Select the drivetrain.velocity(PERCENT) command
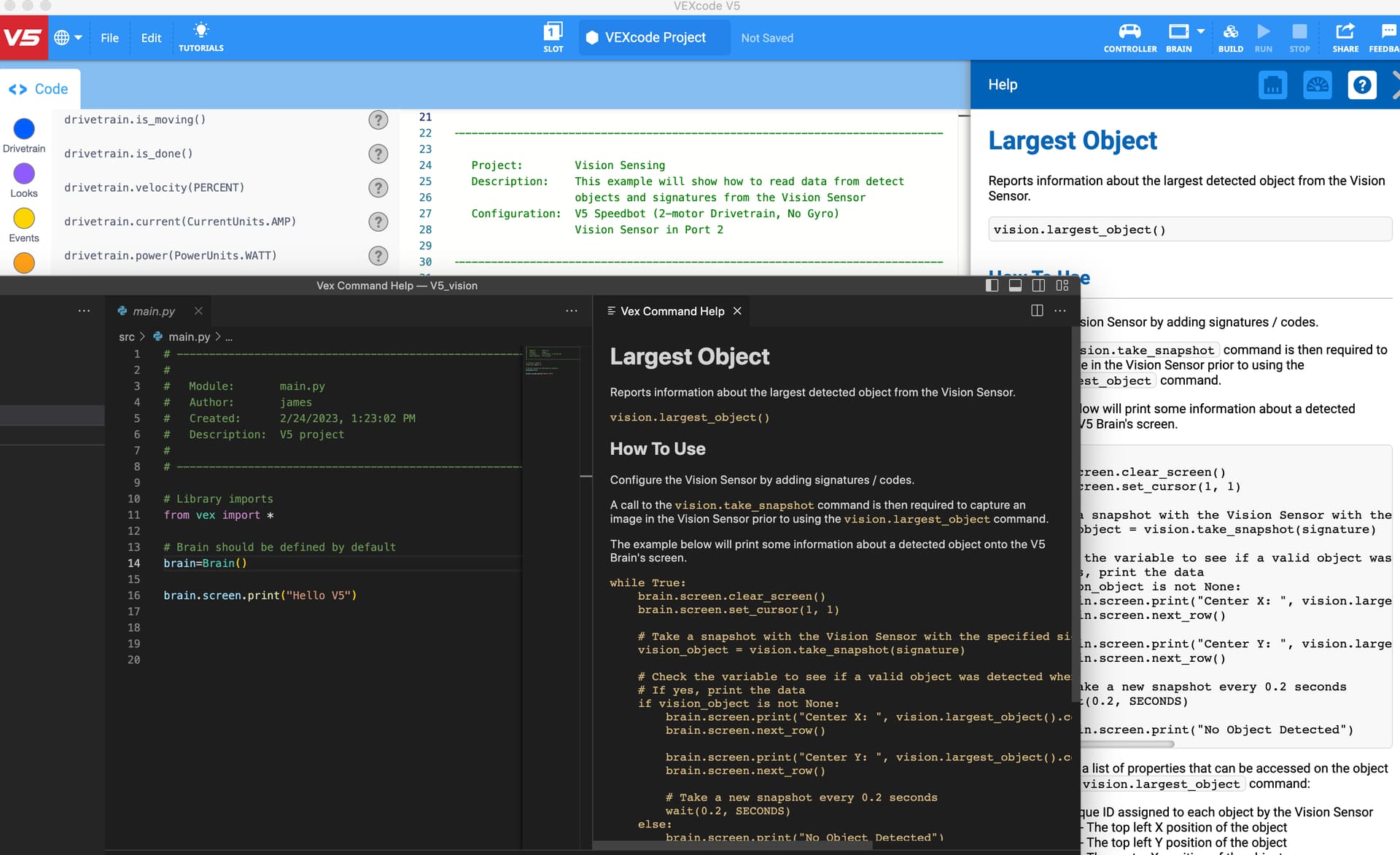This screenshot has width=1400, height=855. pyautogui.click(x=154, y=187)
